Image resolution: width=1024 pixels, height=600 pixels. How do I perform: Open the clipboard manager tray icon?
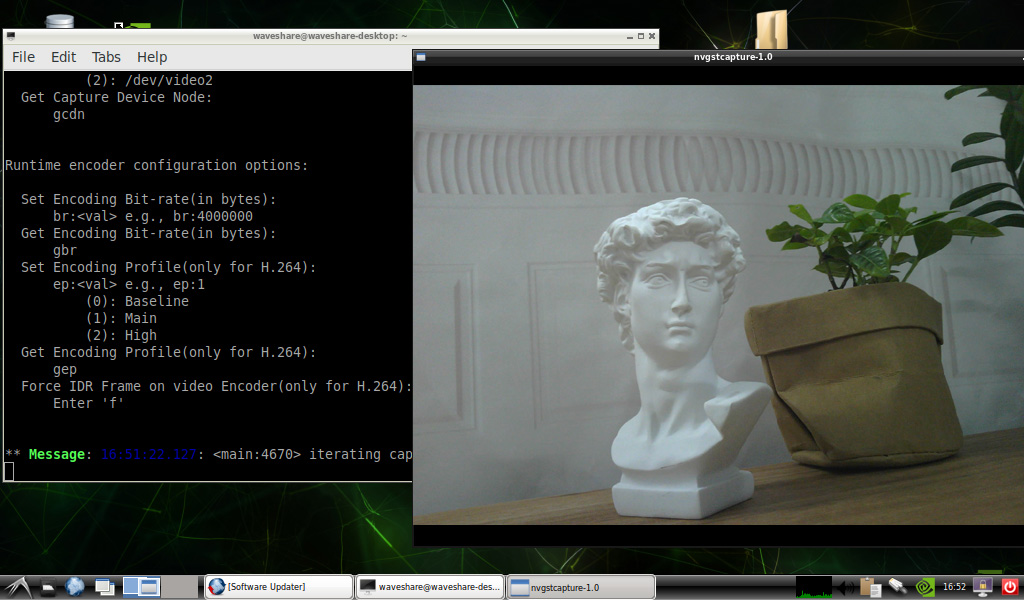click(870, 587)
